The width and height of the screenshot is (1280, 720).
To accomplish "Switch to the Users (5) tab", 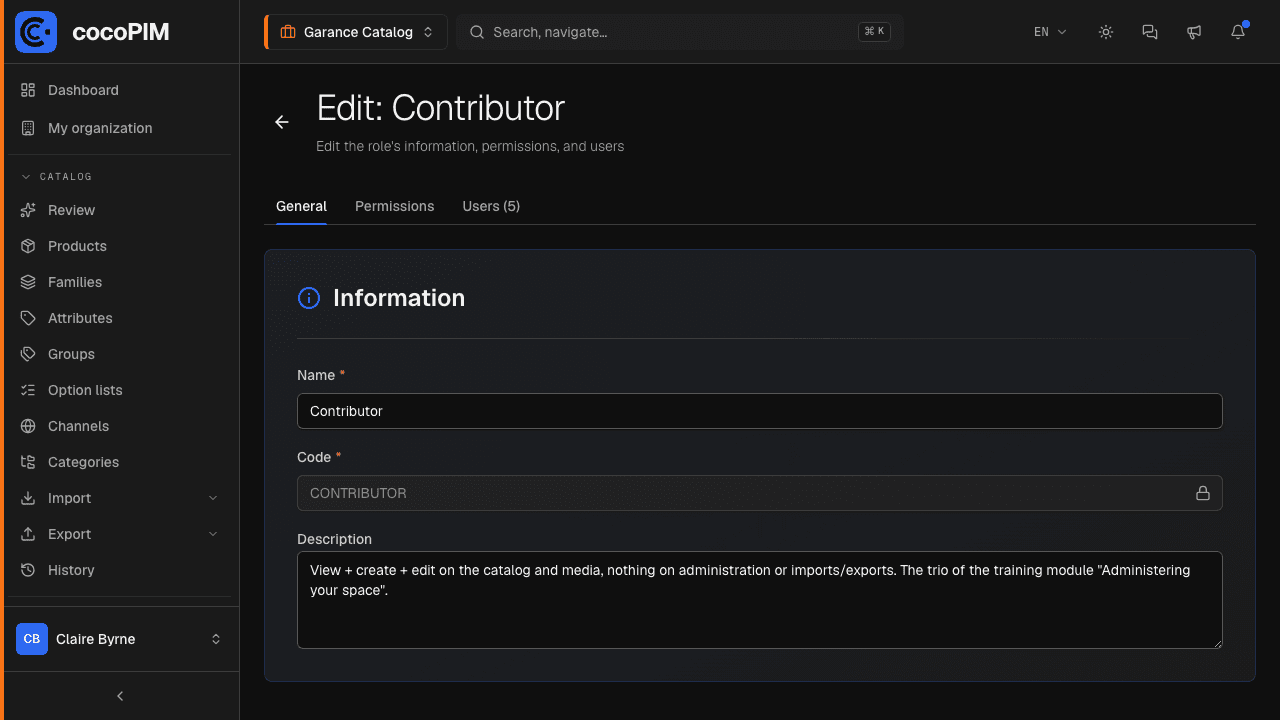I will coord(491,206).
